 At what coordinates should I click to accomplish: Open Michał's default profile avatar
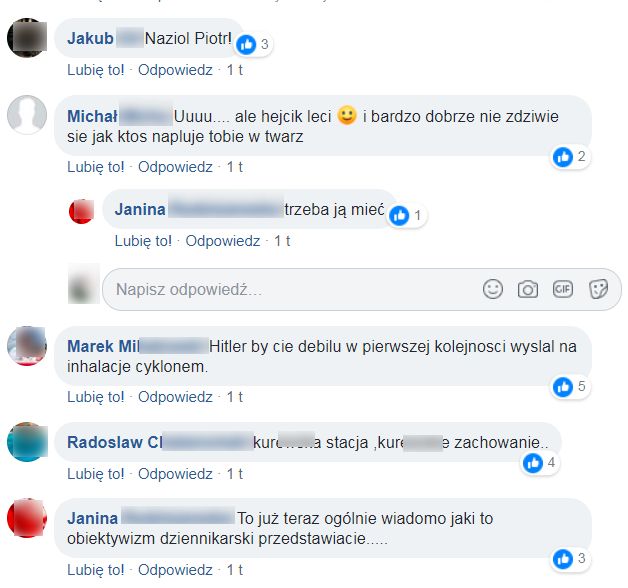(x=27, y=115)
